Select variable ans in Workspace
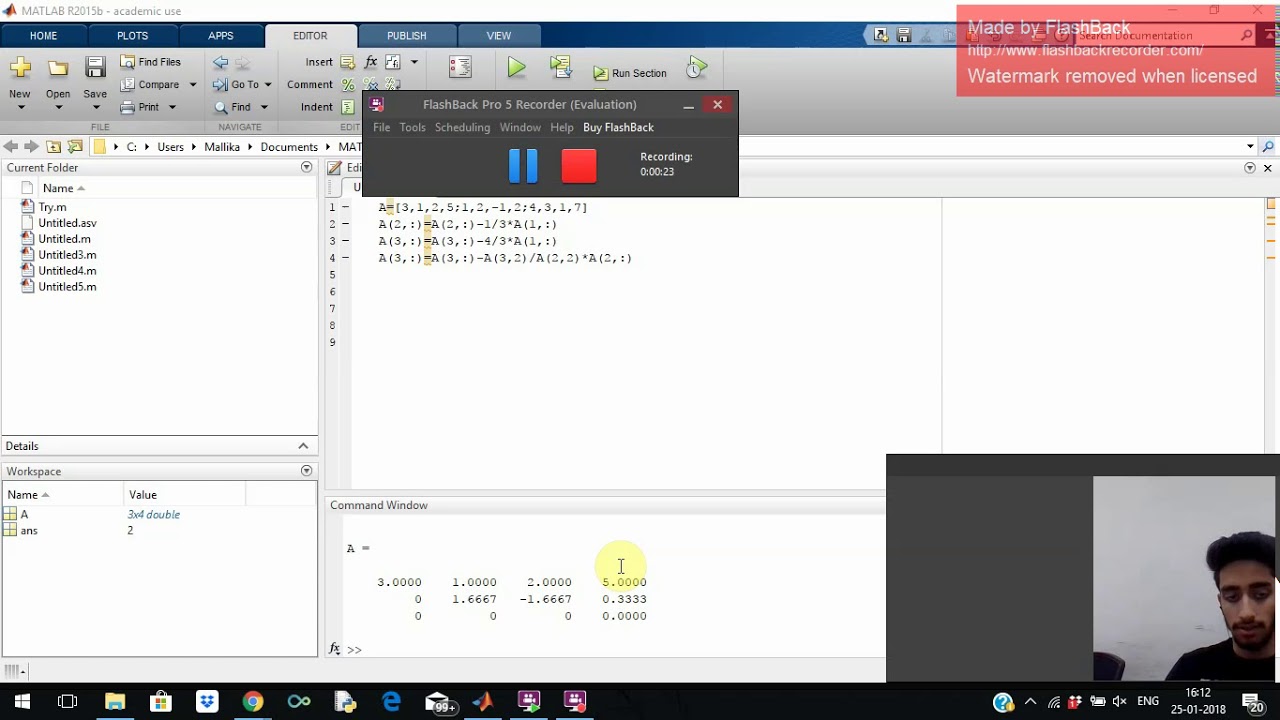This screenshot has width=1280, height=720. tap(29, 530)
